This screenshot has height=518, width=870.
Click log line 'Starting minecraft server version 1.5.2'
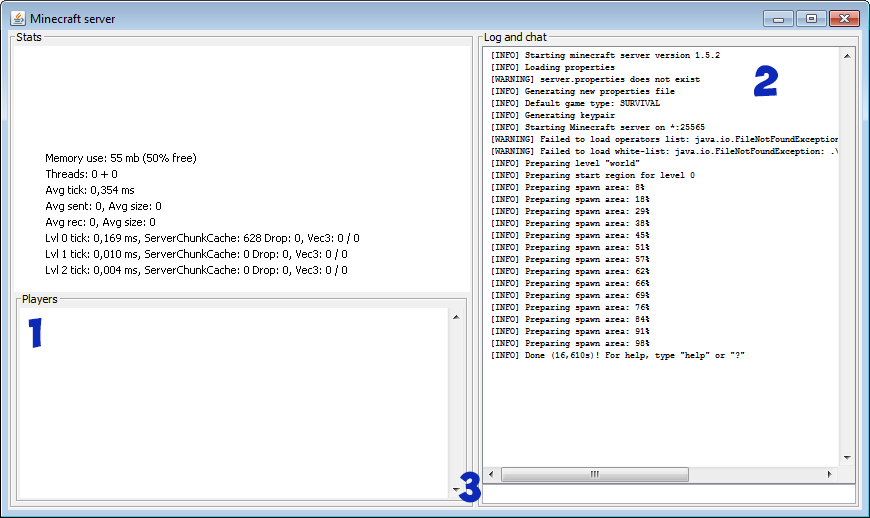click(605, 55)
